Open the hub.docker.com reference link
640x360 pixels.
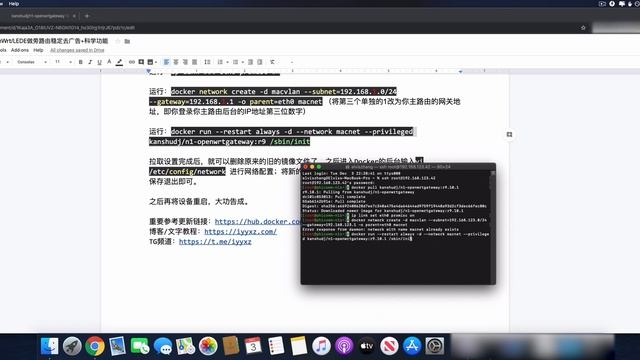click(258, 222)
